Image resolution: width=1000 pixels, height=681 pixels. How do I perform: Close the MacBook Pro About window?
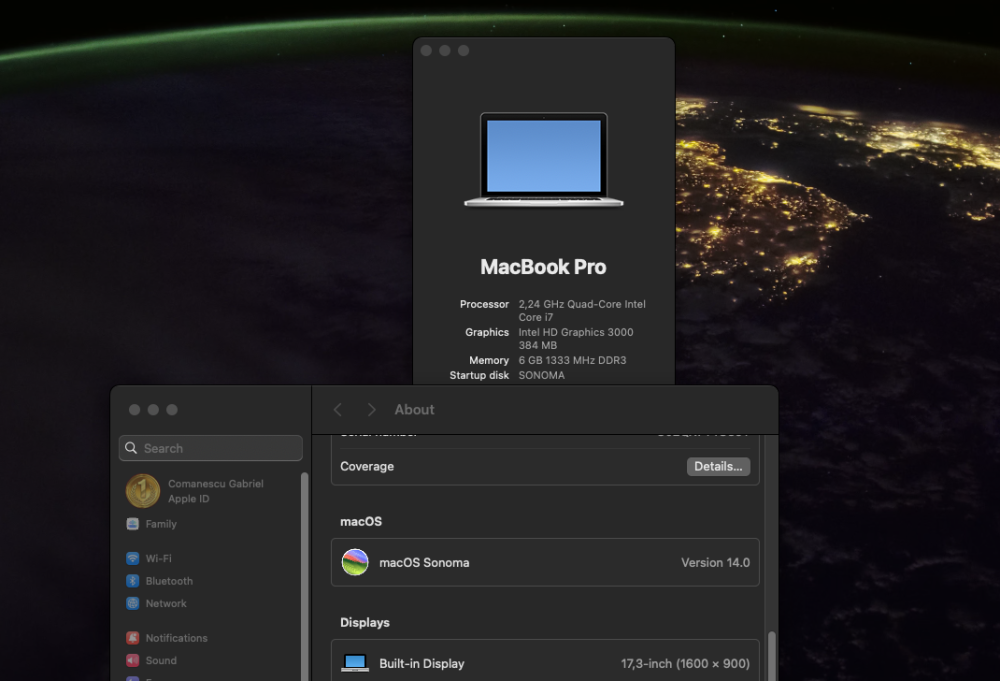click(427, 50)
